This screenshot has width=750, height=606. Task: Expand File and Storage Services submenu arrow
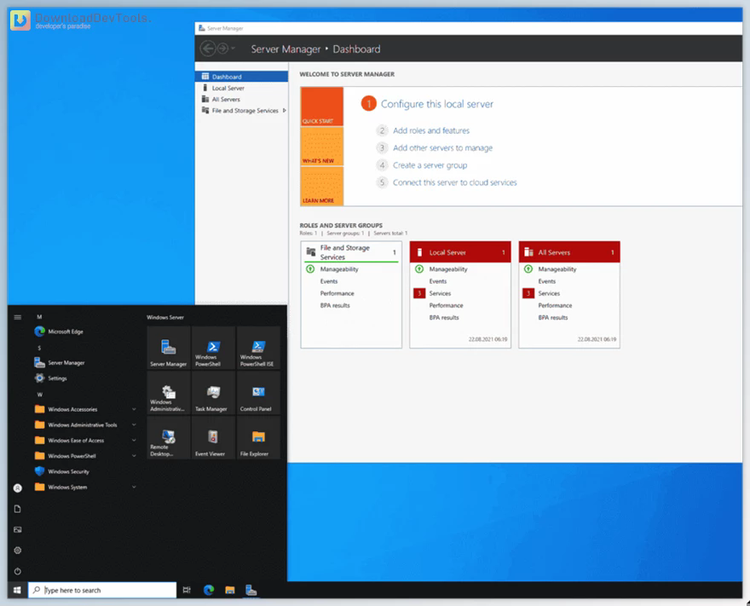285,110
